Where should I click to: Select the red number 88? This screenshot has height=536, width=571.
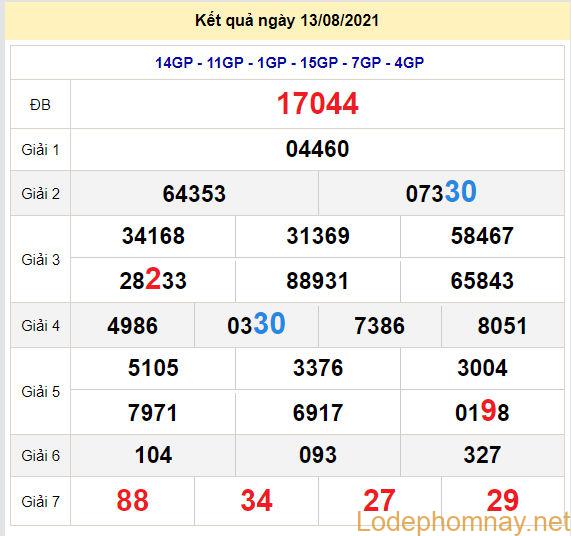[133, 500]
